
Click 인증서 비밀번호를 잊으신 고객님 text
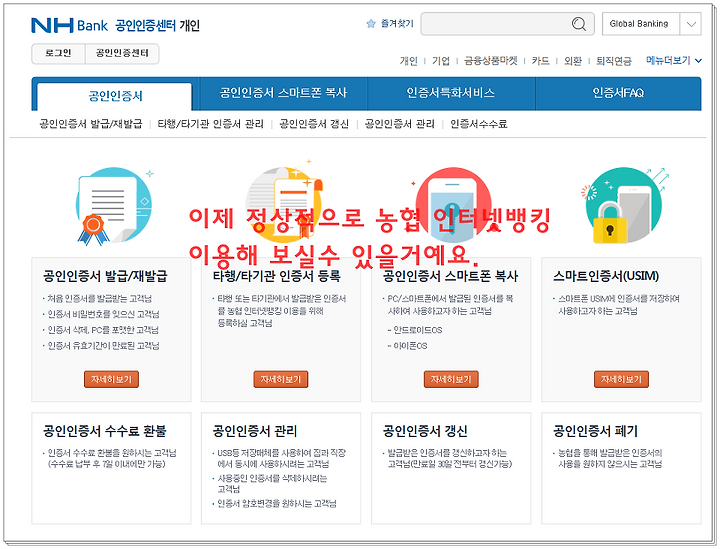(x=103, y=314)
